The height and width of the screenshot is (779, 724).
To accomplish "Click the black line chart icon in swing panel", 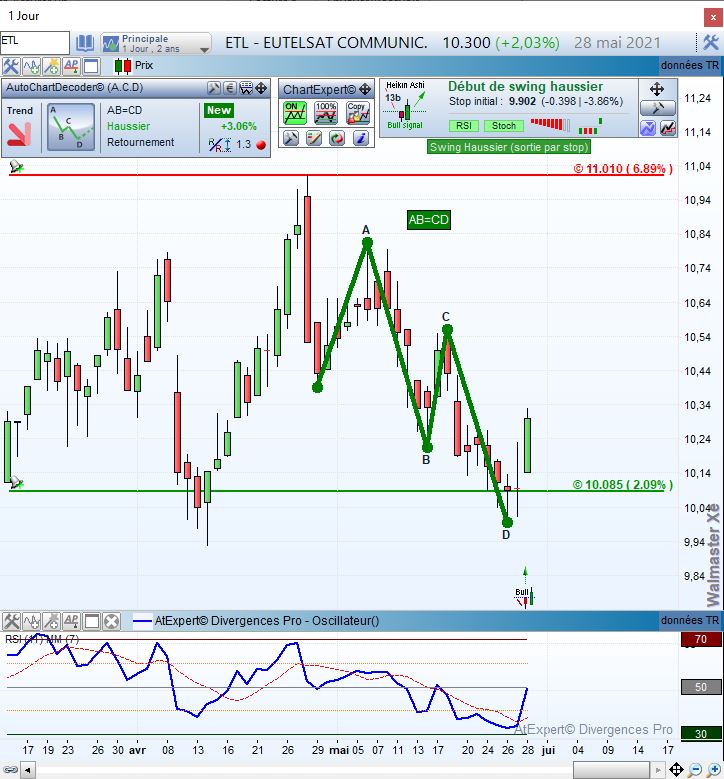I will 668,128.
